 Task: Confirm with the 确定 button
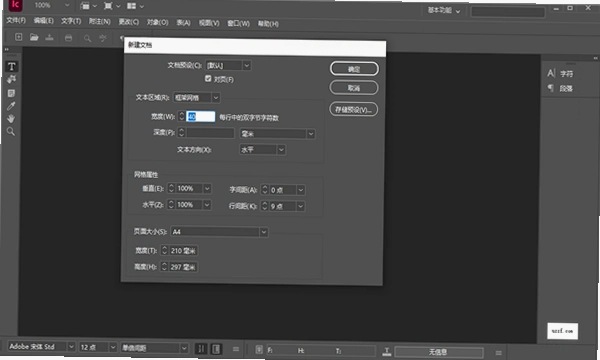354,69
